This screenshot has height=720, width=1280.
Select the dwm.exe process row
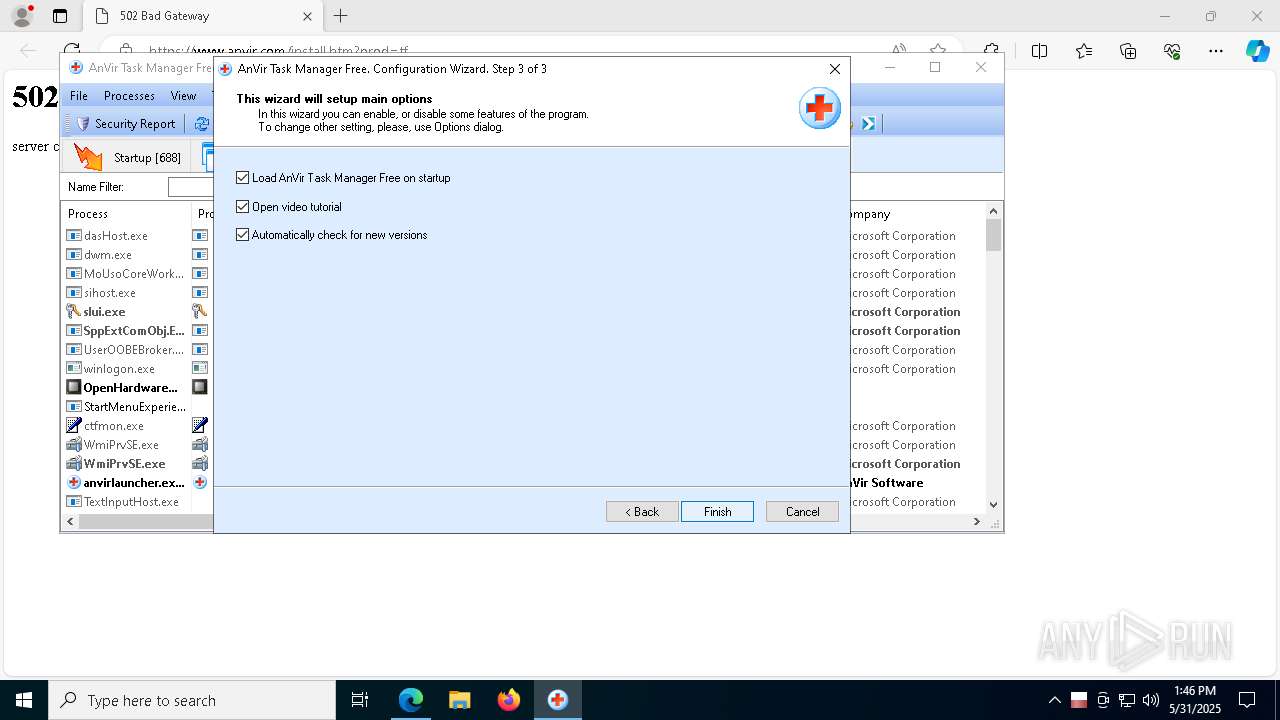pyautogui.click(x=127, y=255)
